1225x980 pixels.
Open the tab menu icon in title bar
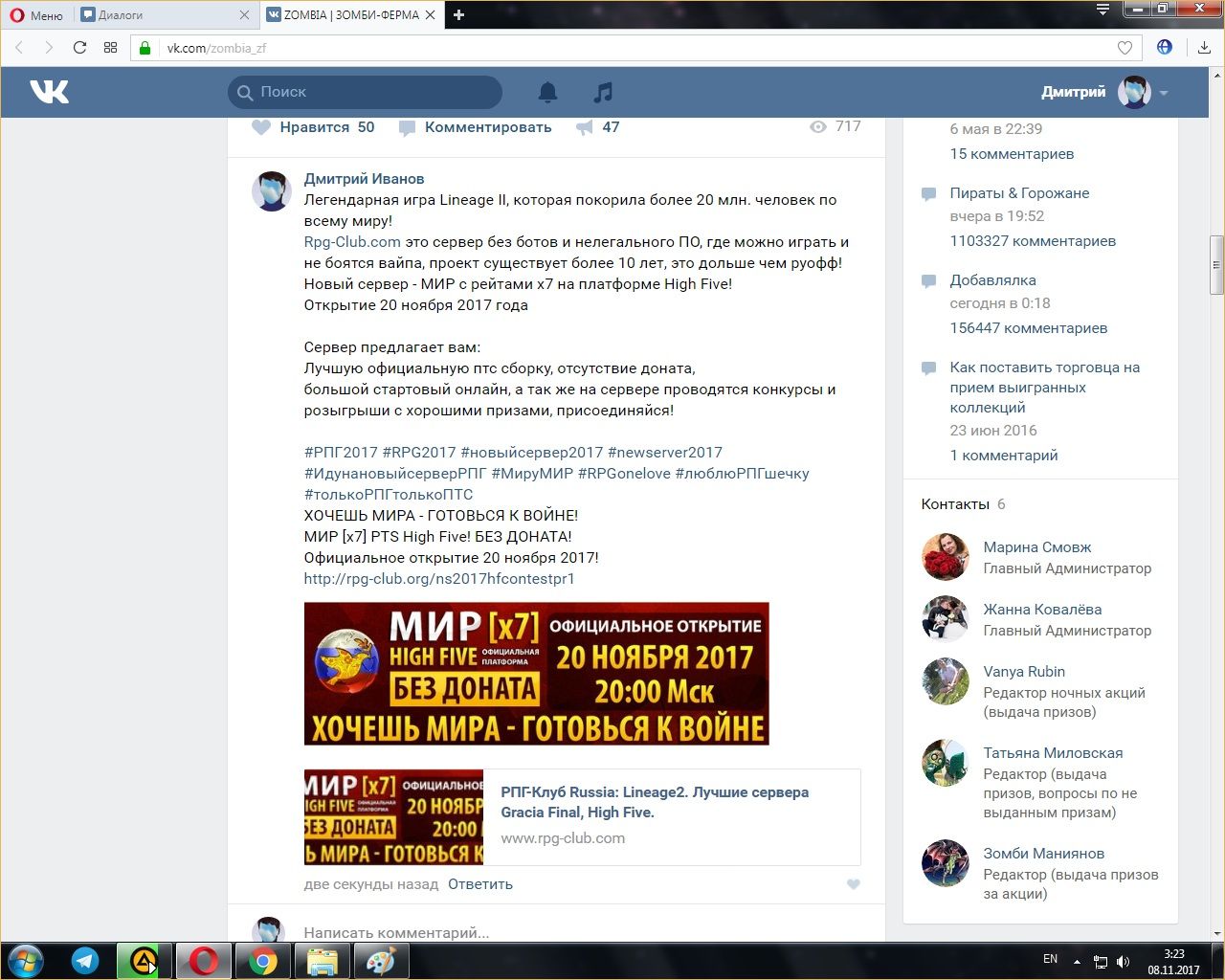pyautogui.click(x=1103, y=10)
